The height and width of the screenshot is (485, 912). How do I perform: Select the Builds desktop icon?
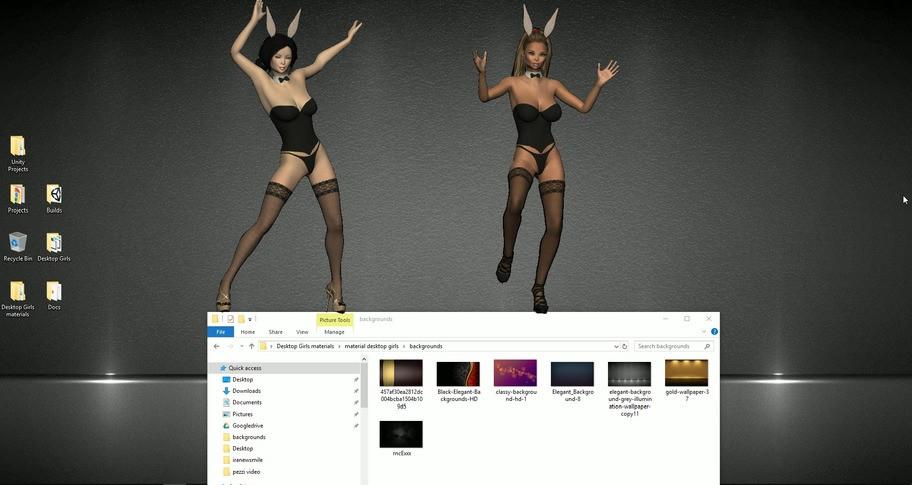(54, 199)
